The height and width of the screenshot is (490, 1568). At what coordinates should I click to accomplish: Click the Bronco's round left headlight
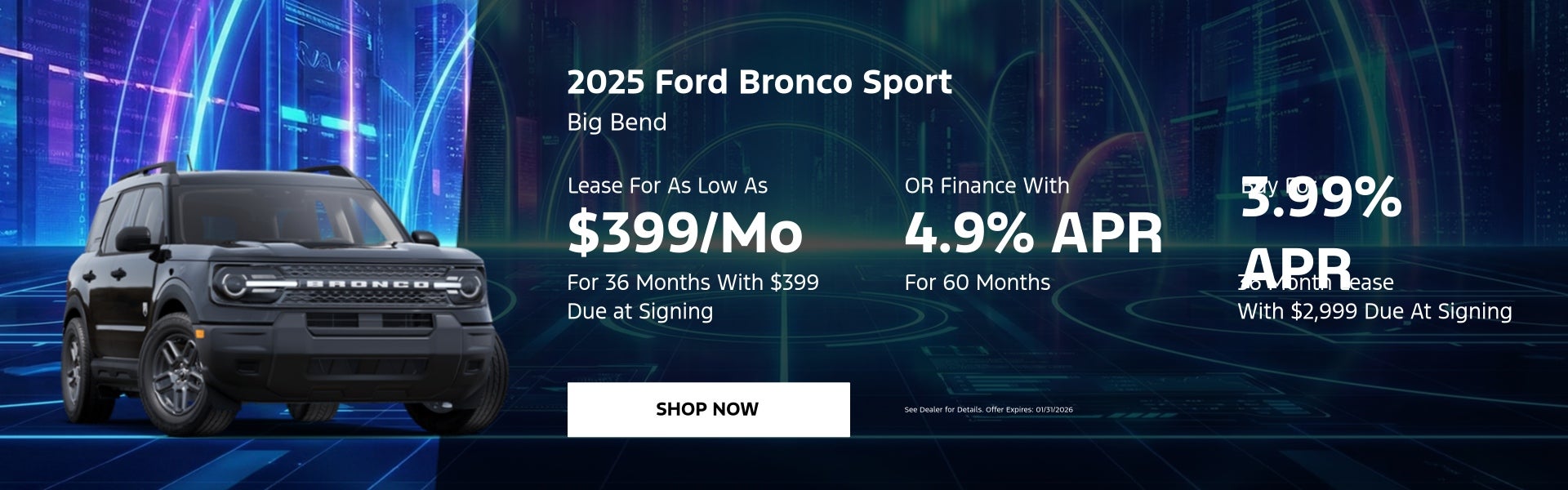tap(234, 283)
